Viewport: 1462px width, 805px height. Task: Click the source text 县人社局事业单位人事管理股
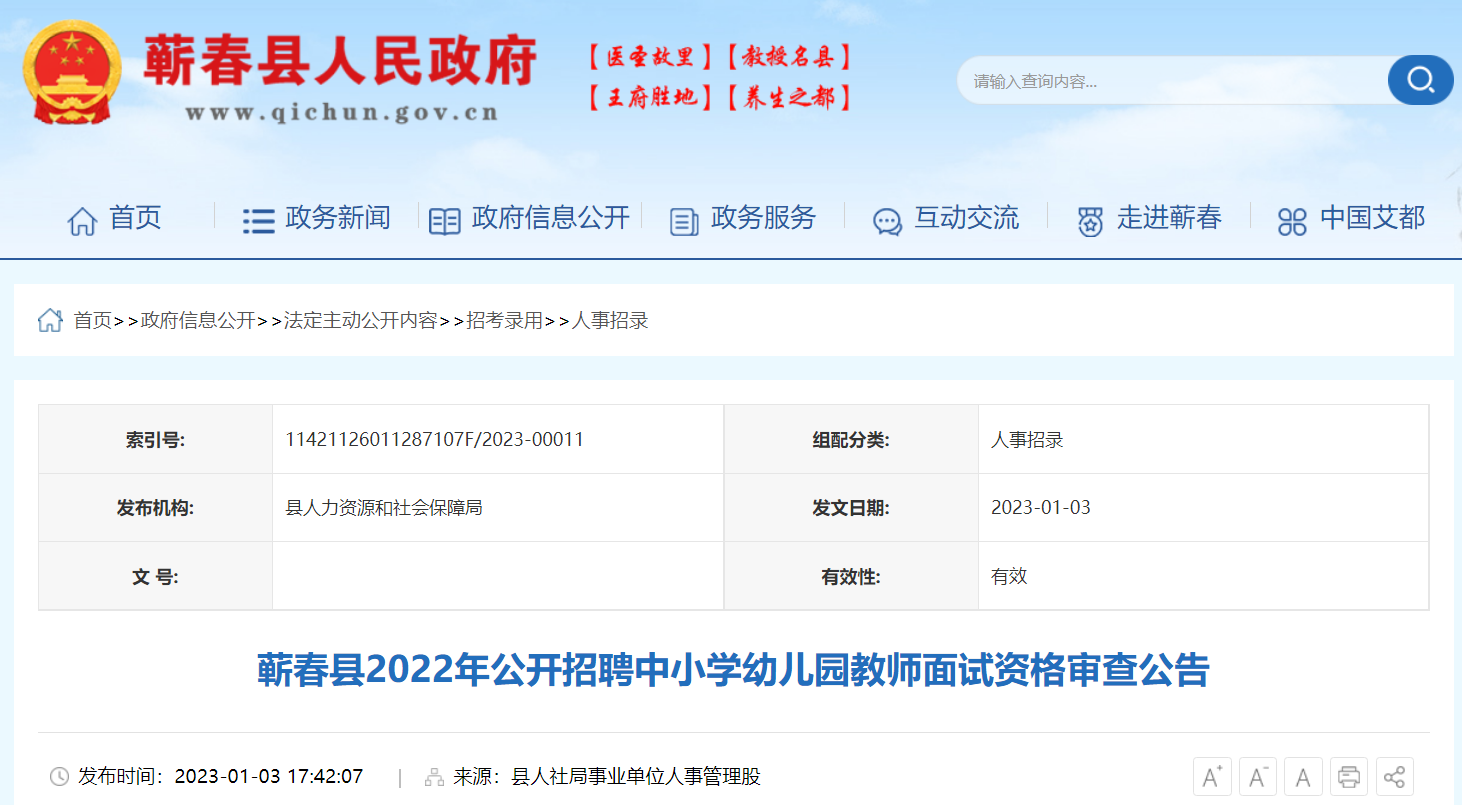coord(636,777)
